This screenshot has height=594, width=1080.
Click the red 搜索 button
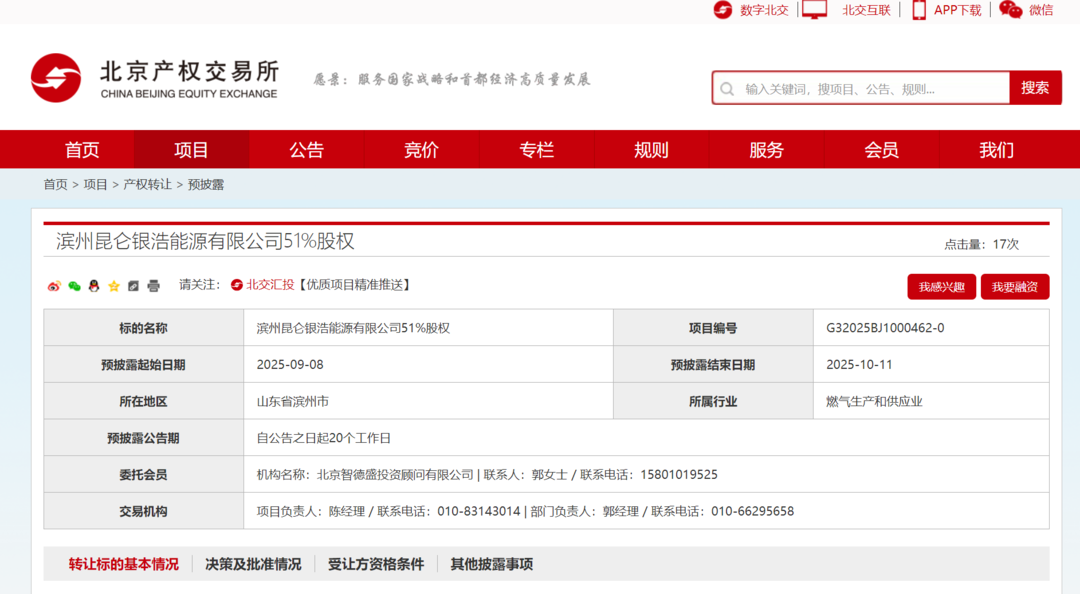pyautogui.click(x=1035, y=88)
